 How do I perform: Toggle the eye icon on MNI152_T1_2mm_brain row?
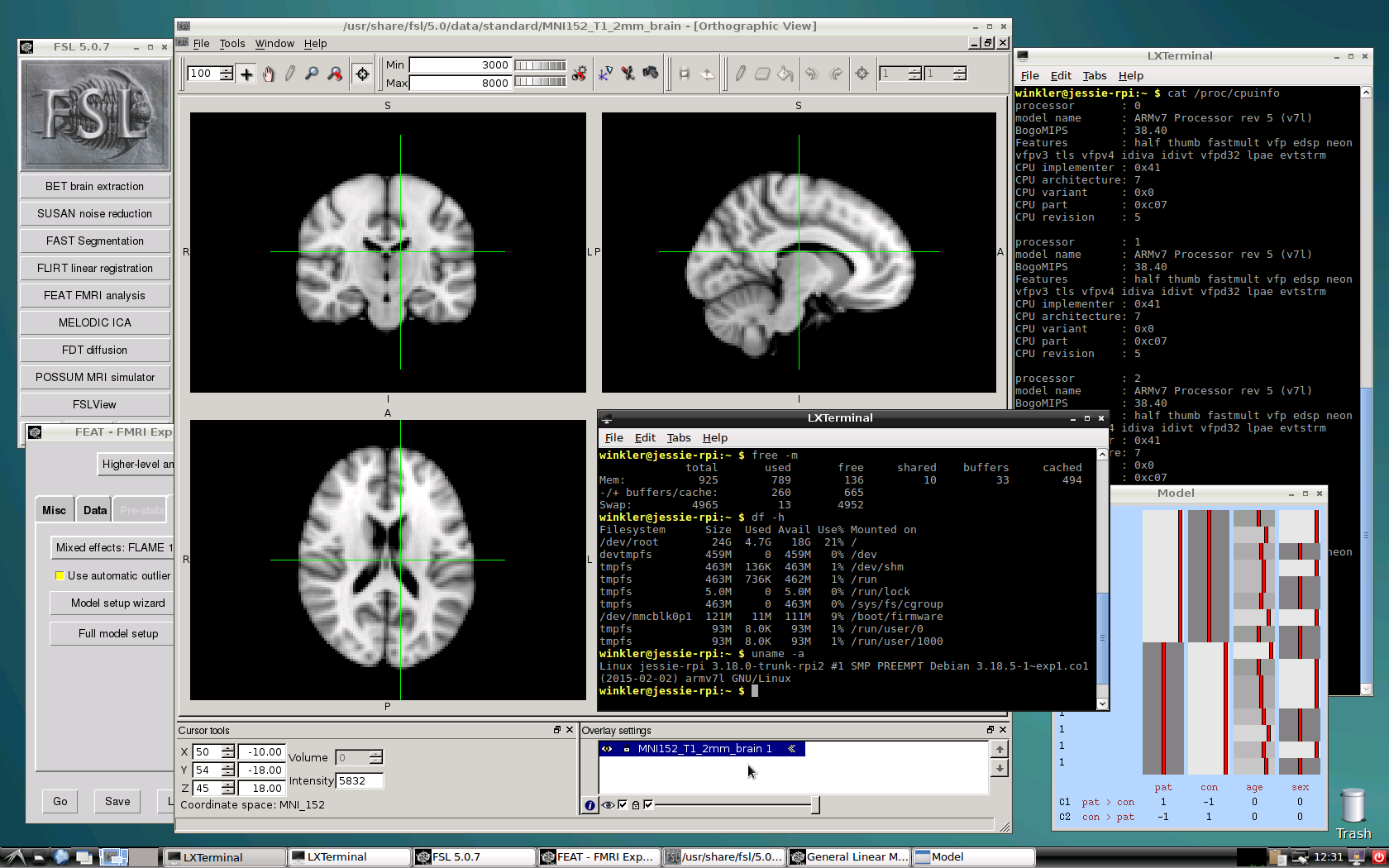(x=607, y=749)
